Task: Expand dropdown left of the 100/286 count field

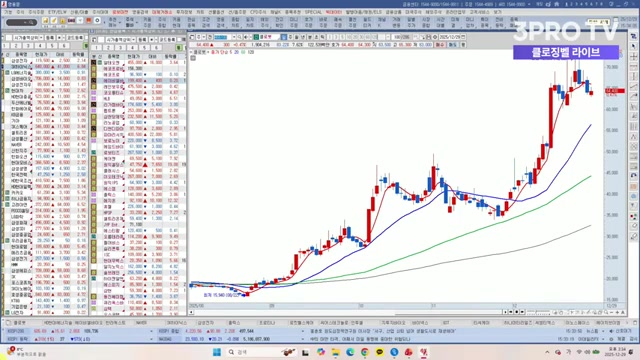Action: coord(387,37)
